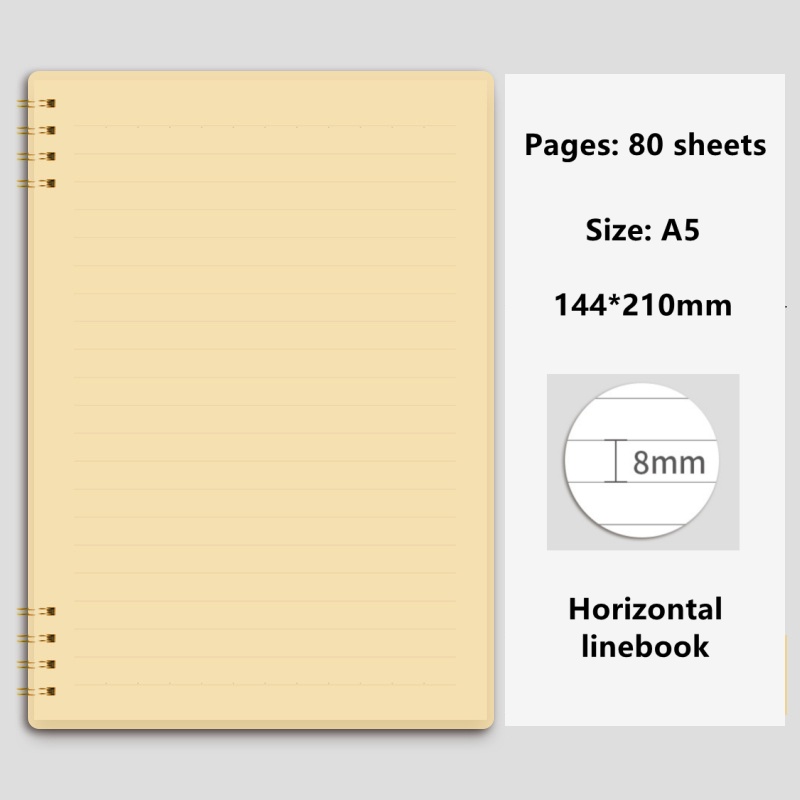The width and height of the screenshot is (800, 800).
Task: Click the dotted header line on the page
Action: click(x=265, y=127)
